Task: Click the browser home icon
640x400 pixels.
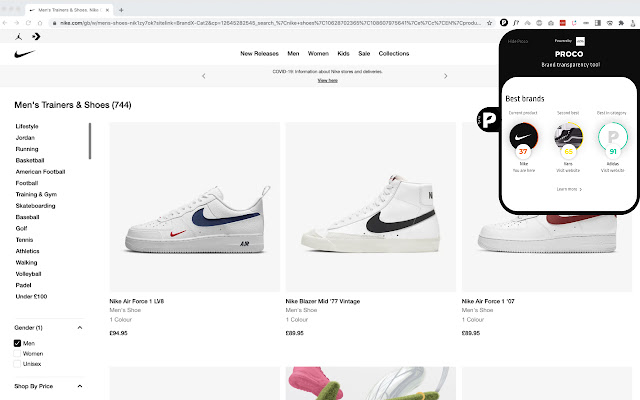Action: [x=40, y=23]
